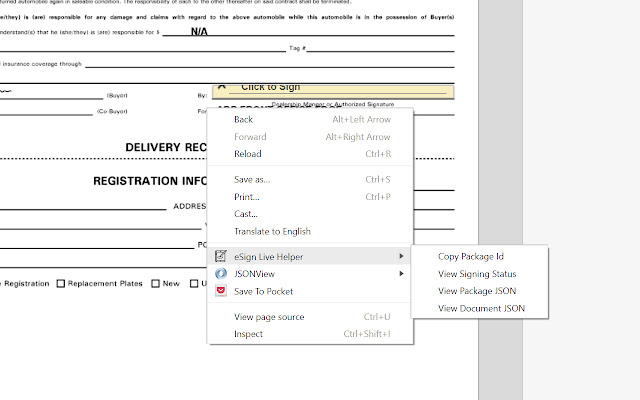Viewport: 640px width, 400px height.
Task: Click the eSign Live Helper extension icon
Action: (221, 256)
